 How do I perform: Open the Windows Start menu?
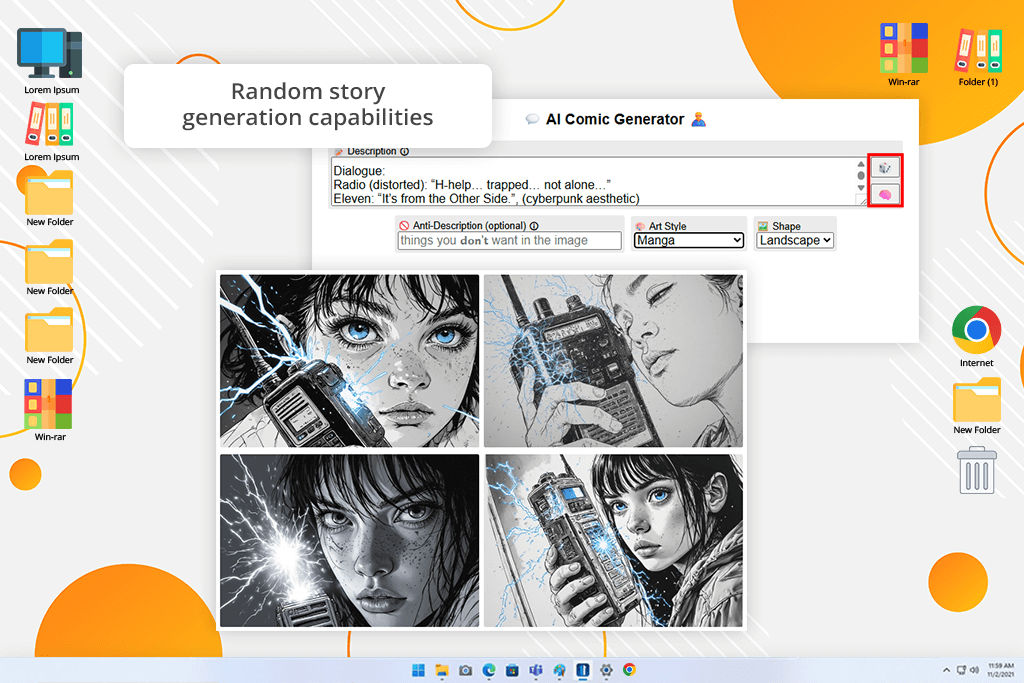419,670
